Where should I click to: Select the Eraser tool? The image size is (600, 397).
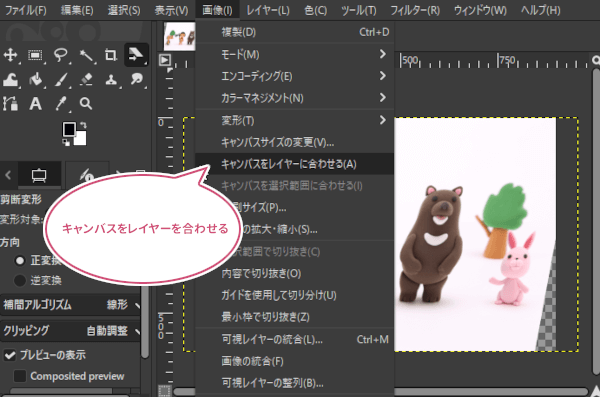click(x=86, y=80)
